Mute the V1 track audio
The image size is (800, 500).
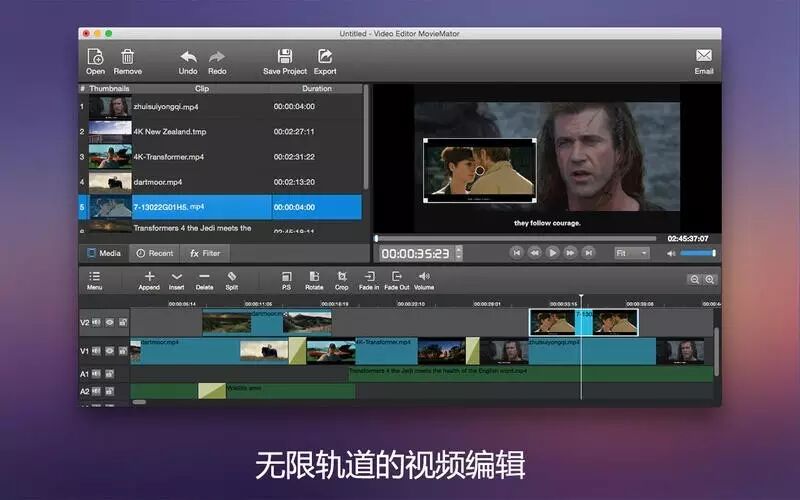(x=96, y=351)
